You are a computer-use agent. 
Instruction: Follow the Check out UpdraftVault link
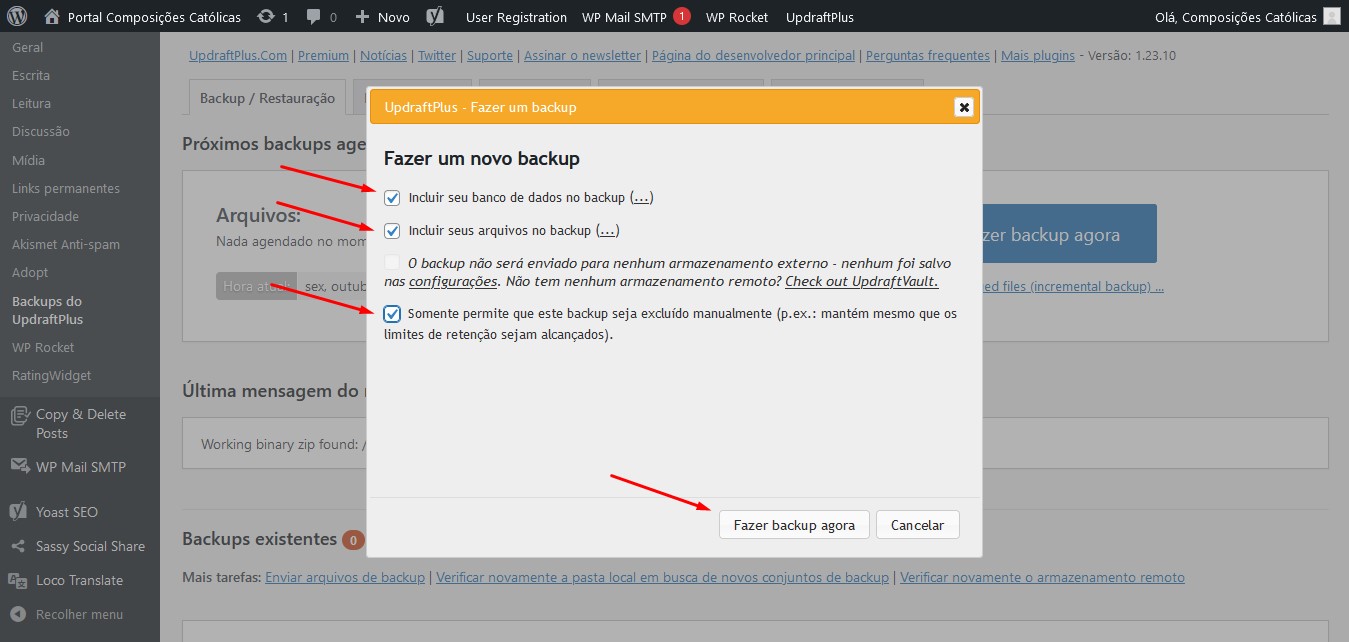click(862, 282)
